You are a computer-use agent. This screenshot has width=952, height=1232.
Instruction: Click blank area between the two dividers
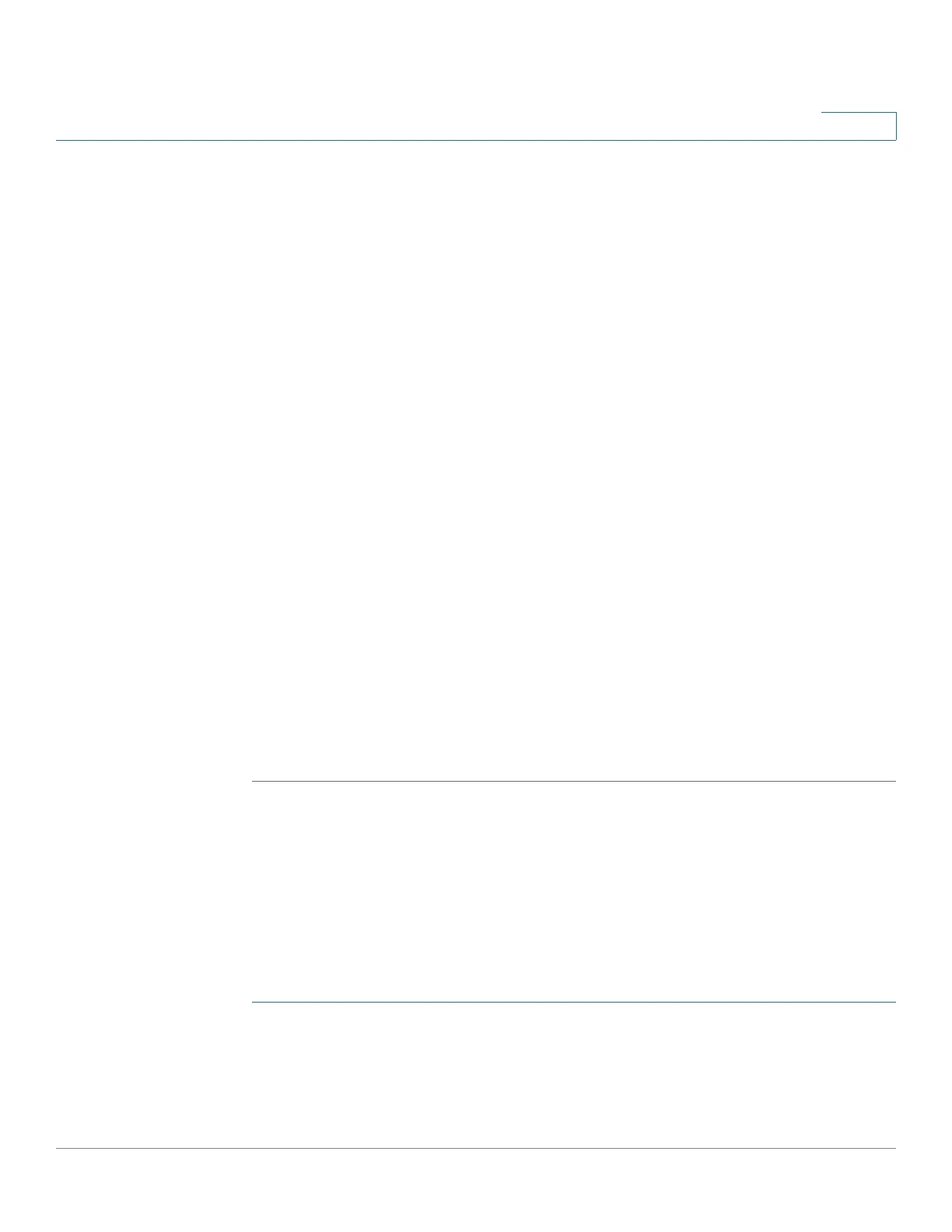tap(574, 891)
